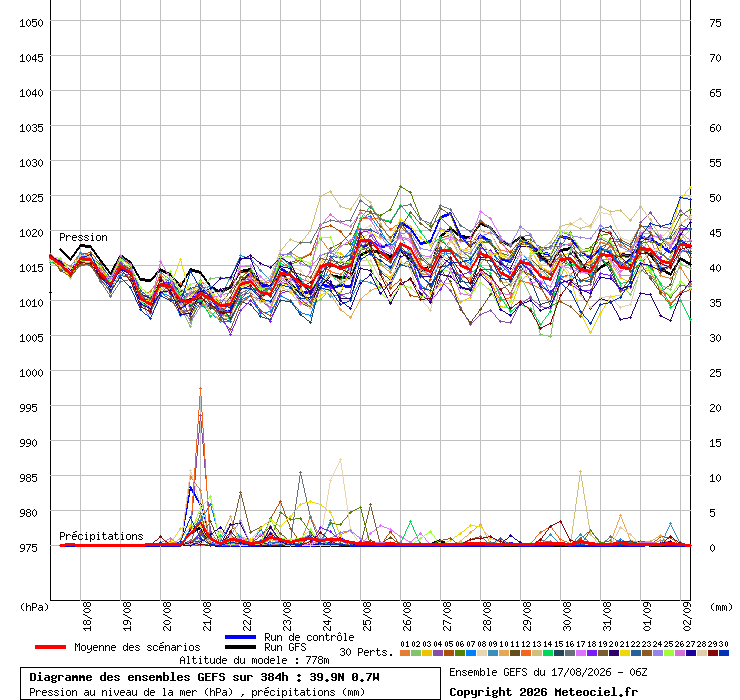Click the 'Pression' chart label
The image size is (740, 700).
tap(83, 237)
